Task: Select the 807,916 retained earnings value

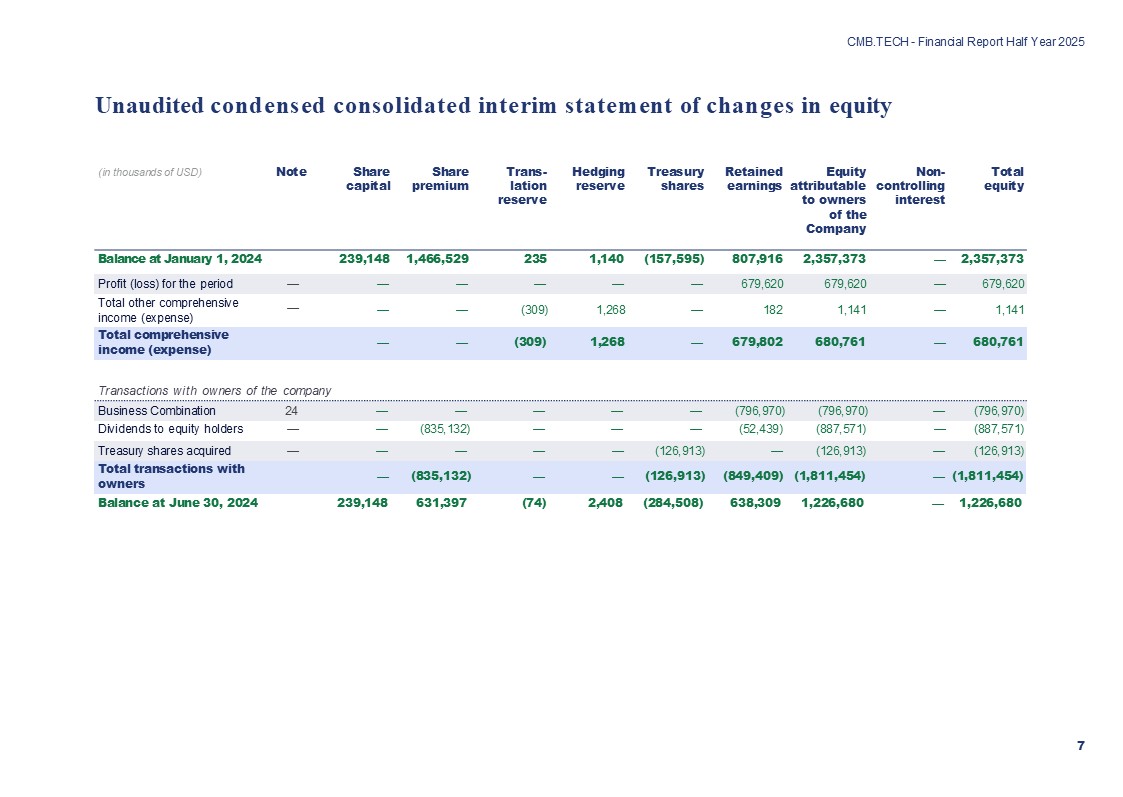Action: click(x=756, y=258)
